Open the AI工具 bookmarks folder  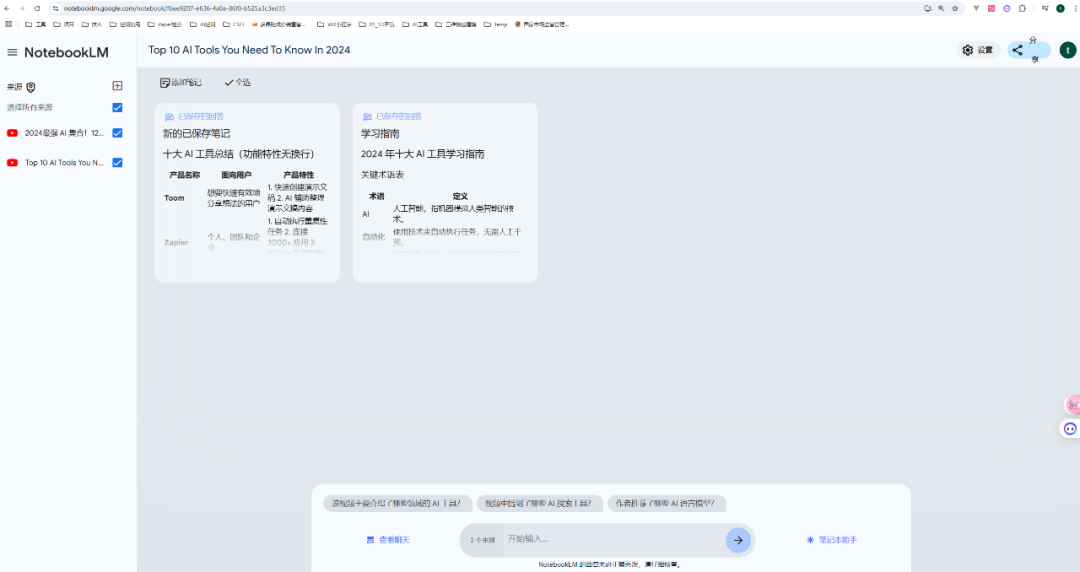[415, 24]
